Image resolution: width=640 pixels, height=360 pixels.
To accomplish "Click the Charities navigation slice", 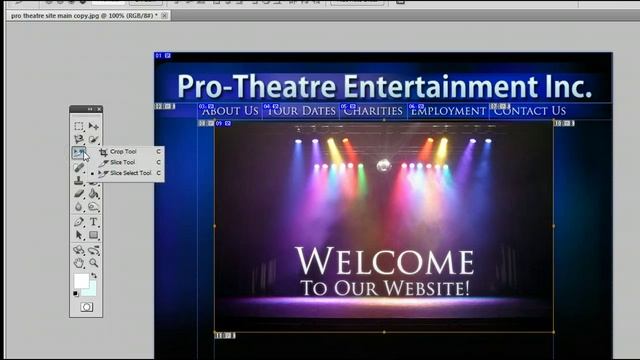I will pyautogui.click(x=373, y=111).
